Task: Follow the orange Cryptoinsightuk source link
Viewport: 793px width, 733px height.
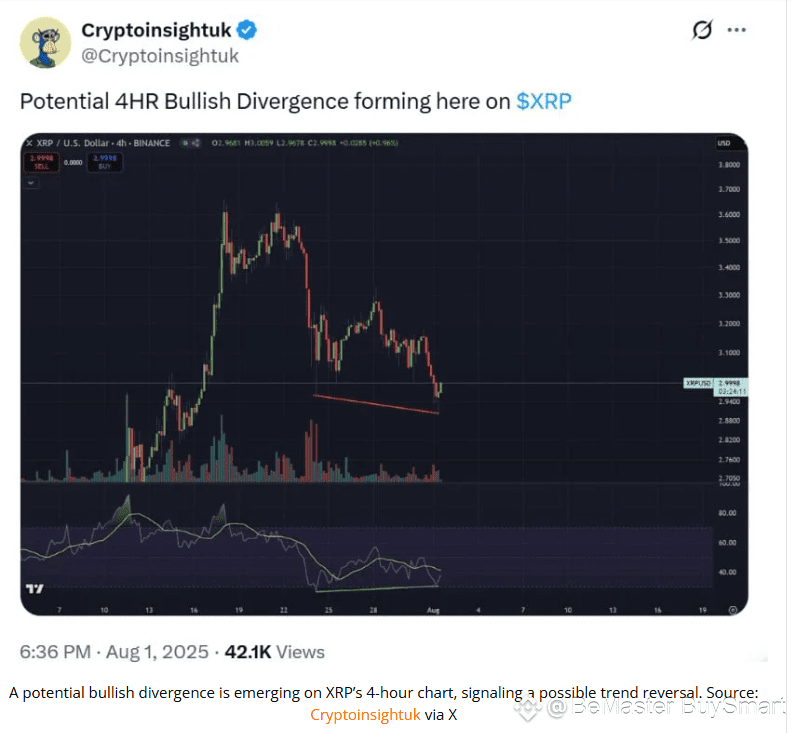Action: (x=365, y=715)
